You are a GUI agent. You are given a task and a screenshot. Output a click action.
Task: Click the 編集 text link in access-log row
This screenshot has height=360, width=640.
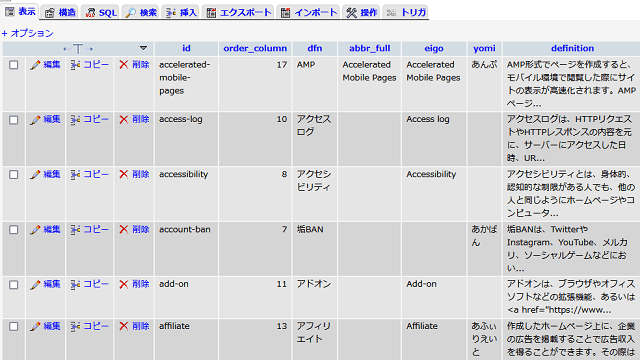[x=52, y=119]
